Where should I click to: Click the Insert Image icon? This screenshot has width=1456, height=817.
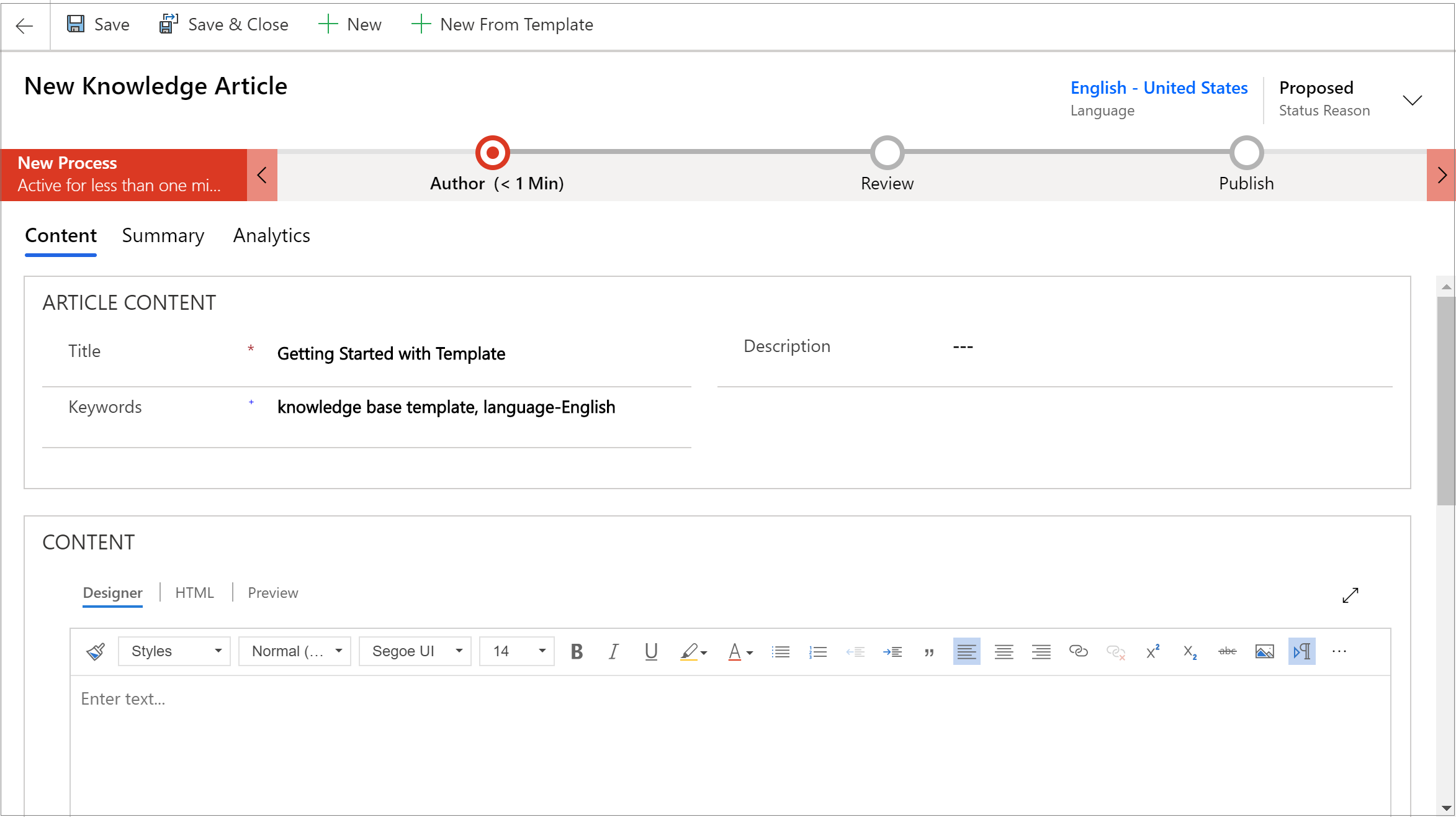click(1265, 652)
